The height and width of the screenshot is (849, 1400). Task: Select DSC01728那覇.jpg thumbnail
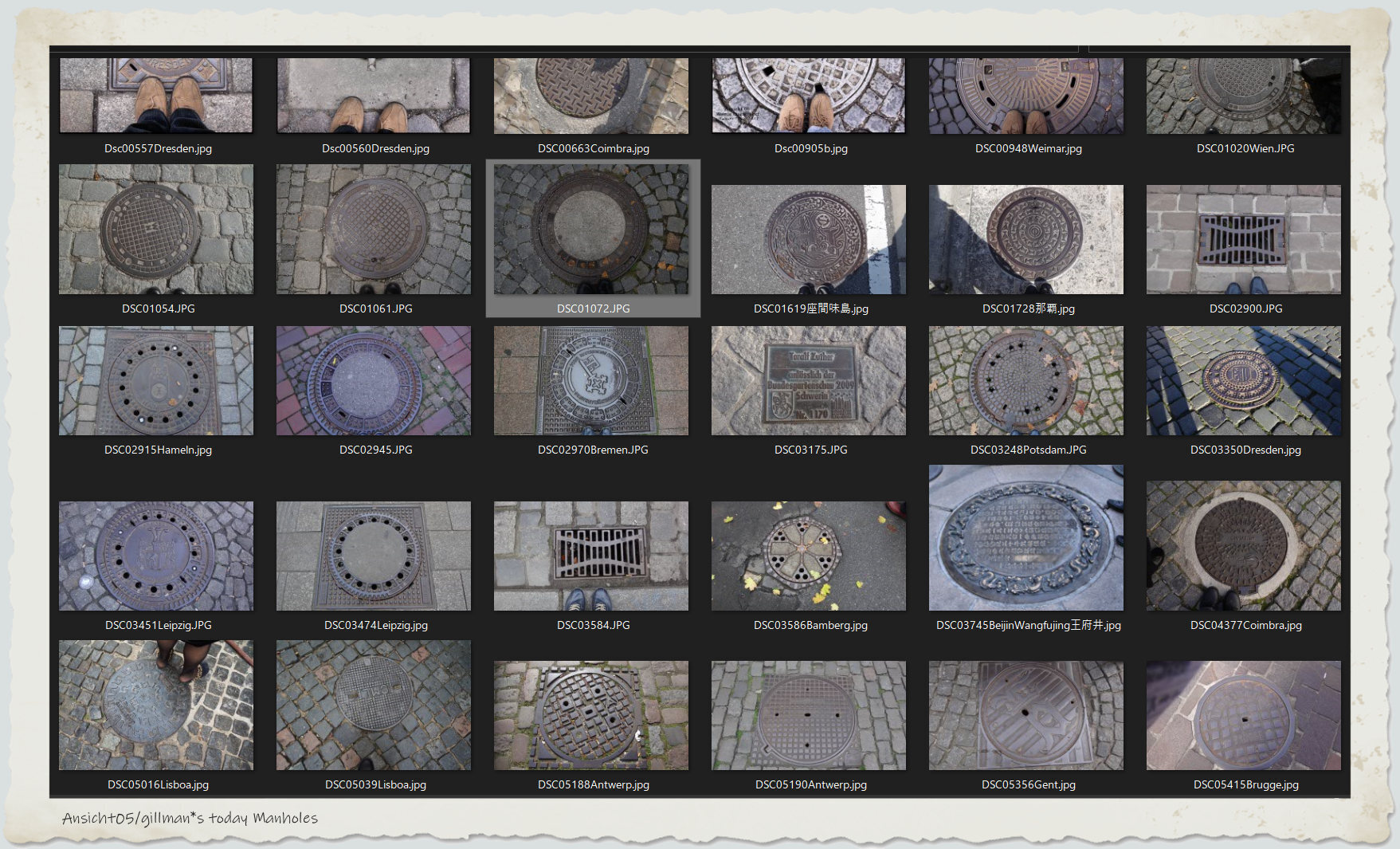pyautogui.click(x=1026, y=240)
